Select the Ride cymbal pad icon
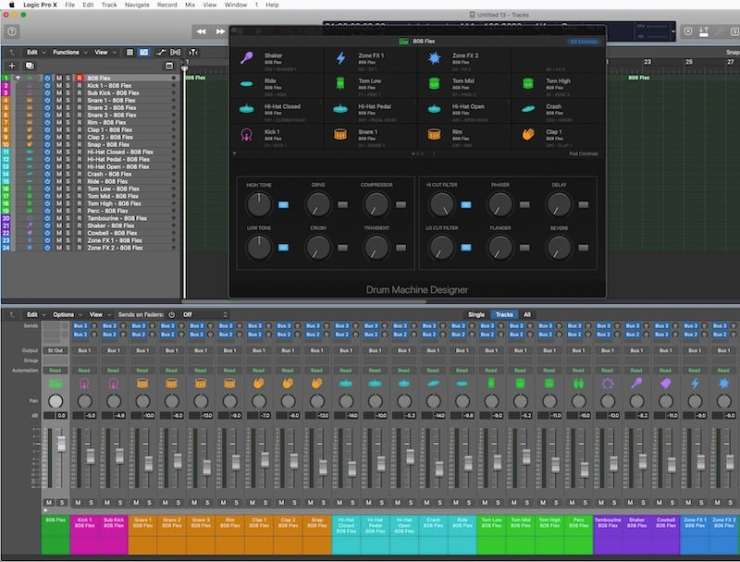Image resolution: width=740 pixels, height=562 pixels. click(246, 84)
